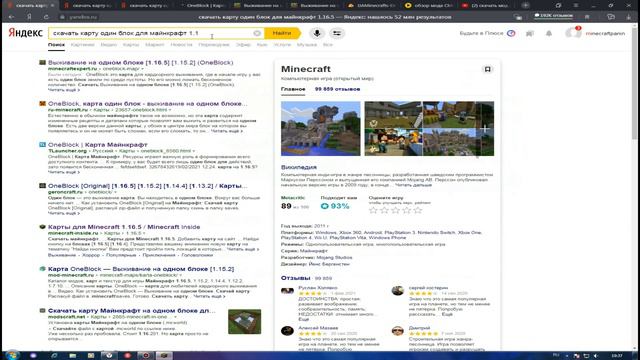Open the 99 889 отзывов tab
This screenshot has width=640, height=360.
tap(338, 89)
